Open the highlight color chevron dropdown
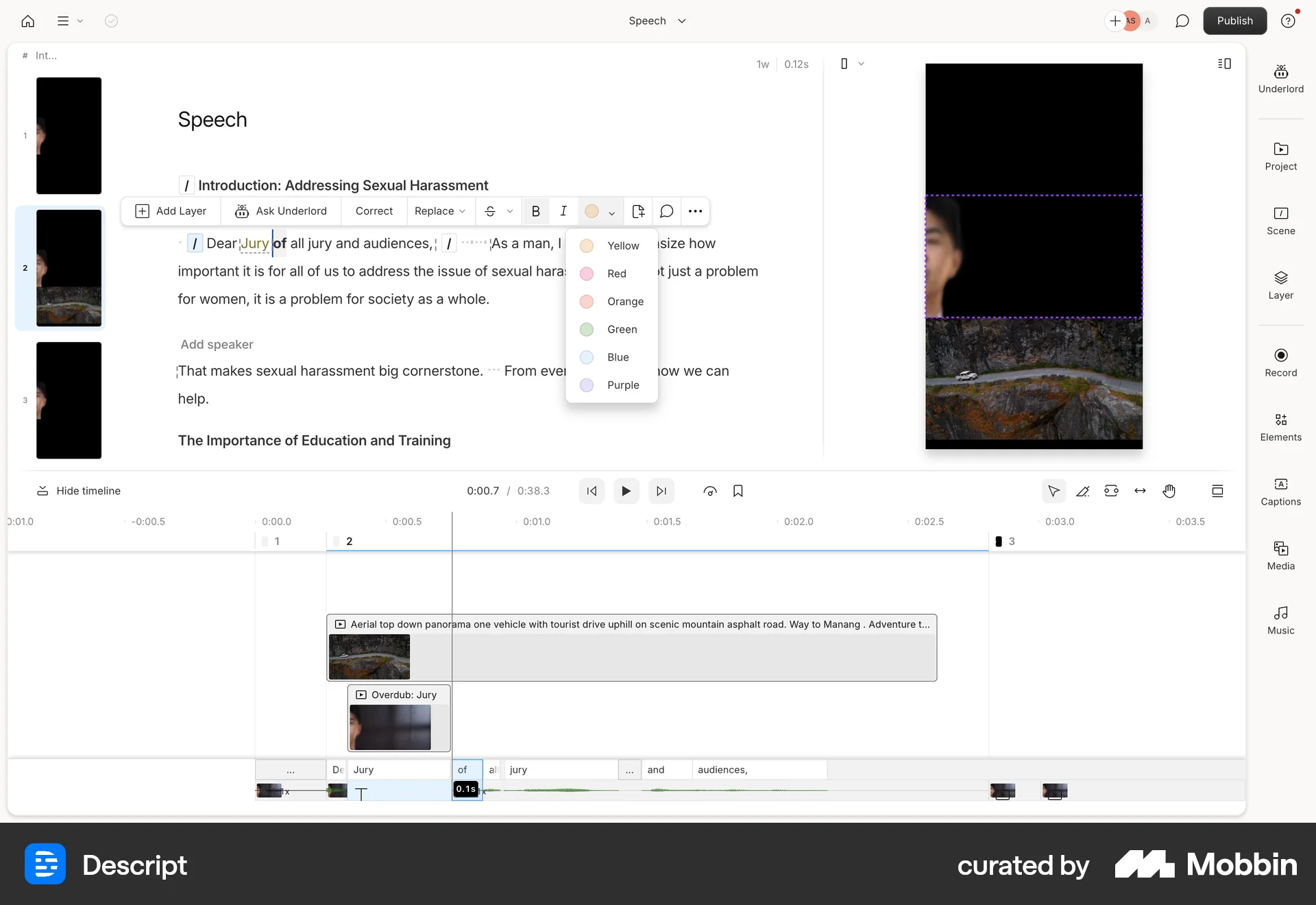Viewport: 1316px width, 905px height. pos(611,213)
